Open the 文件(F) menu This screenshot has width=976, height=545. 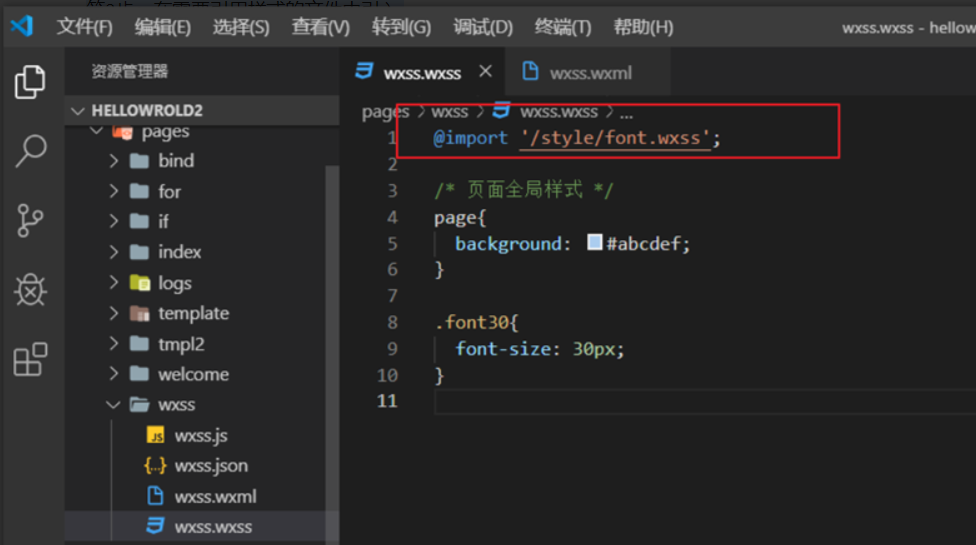85,27
